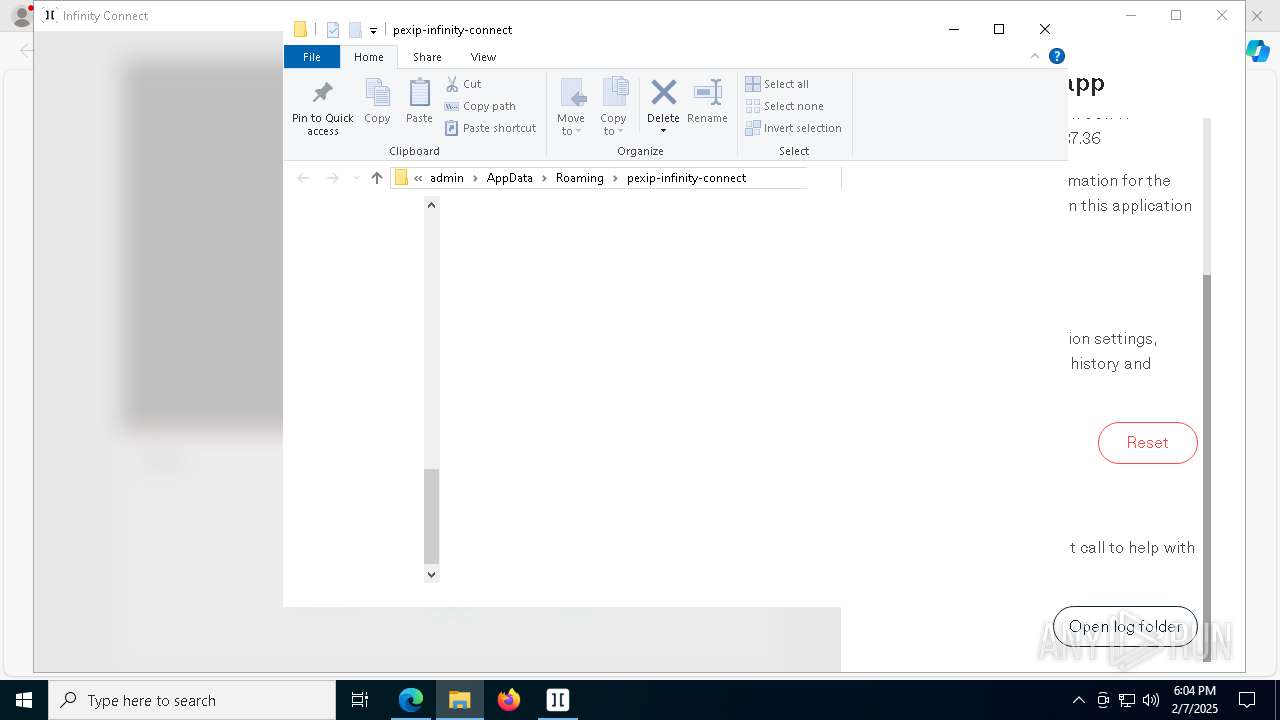The width and height of the screenshot is (1280, 720).
Task: Click the File Explorer taskbar icon
Action: (x=460, y=700)
